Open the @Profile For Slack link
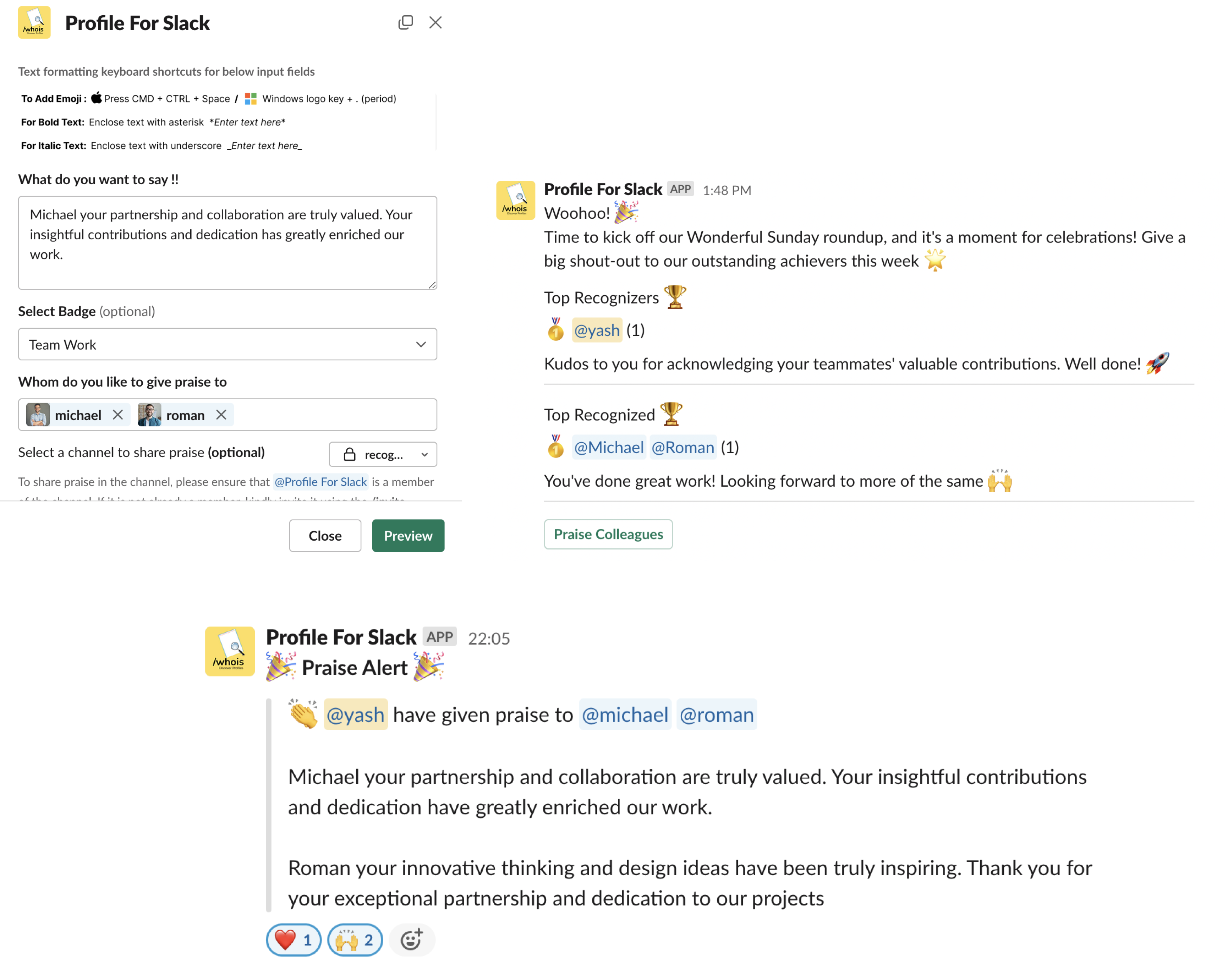This screenshot has height=980, width=1228. pyautogui.click(x=321, y=481)
